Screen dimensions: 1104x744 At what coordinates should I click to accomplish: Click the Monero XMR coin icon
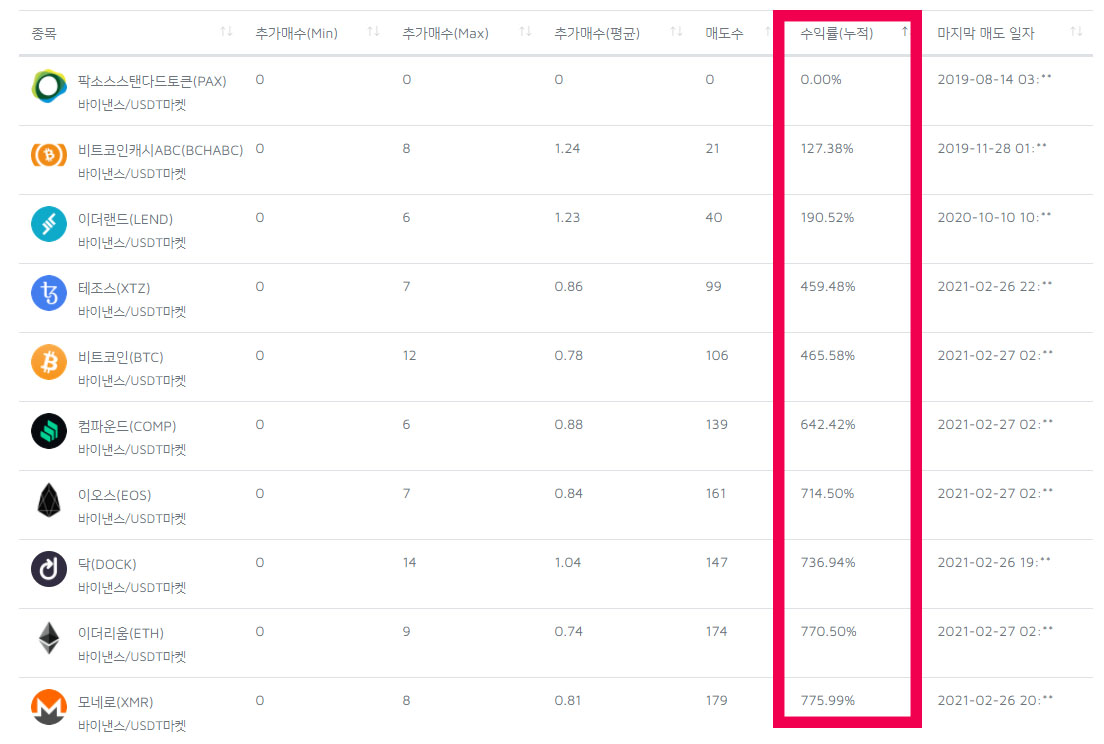(49, 708)
